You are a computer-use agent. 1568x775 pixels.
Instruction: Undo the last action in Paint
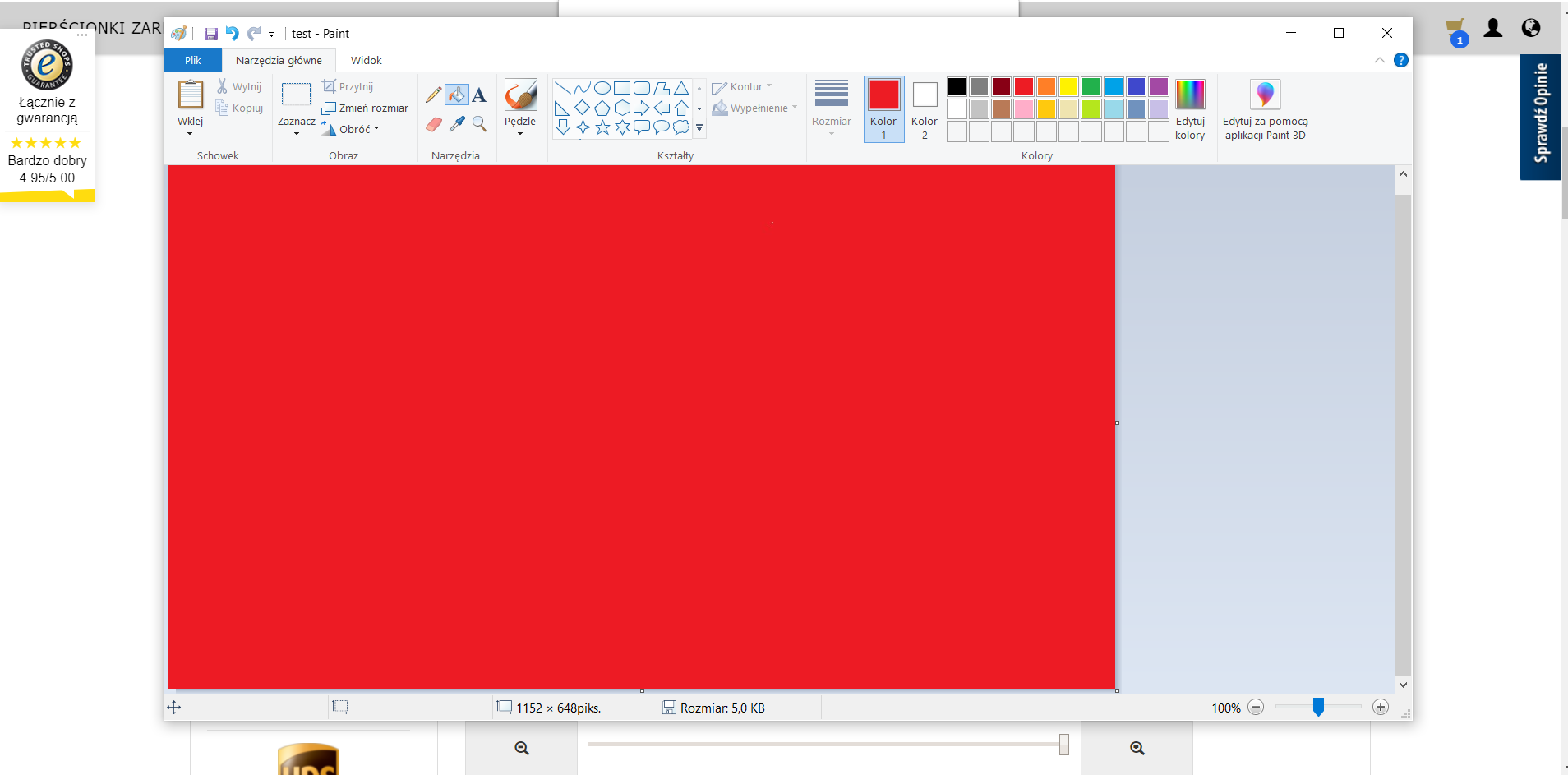click(233, 34)
